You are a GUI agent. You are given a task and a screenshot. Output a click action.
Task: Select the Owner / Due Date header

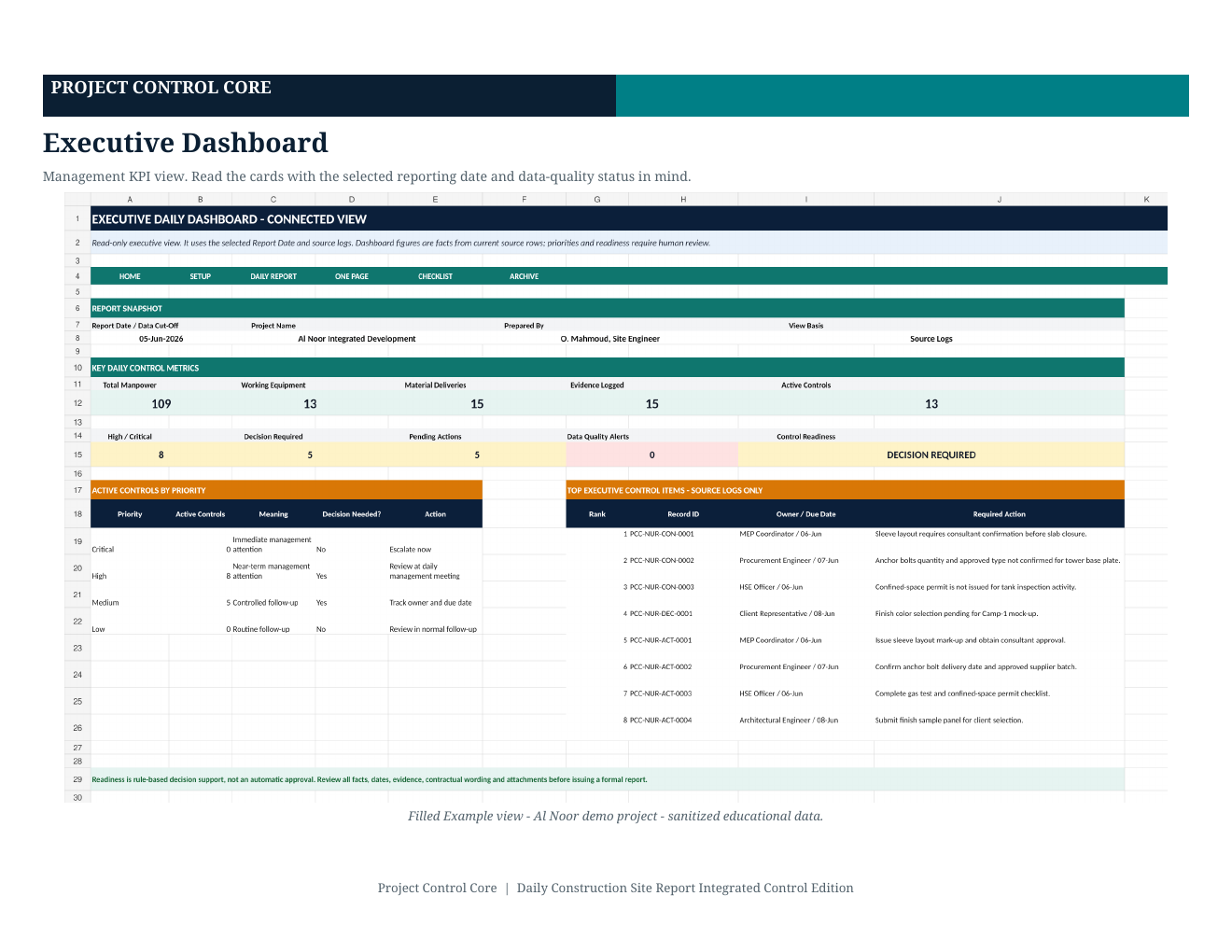pos(805,514)
